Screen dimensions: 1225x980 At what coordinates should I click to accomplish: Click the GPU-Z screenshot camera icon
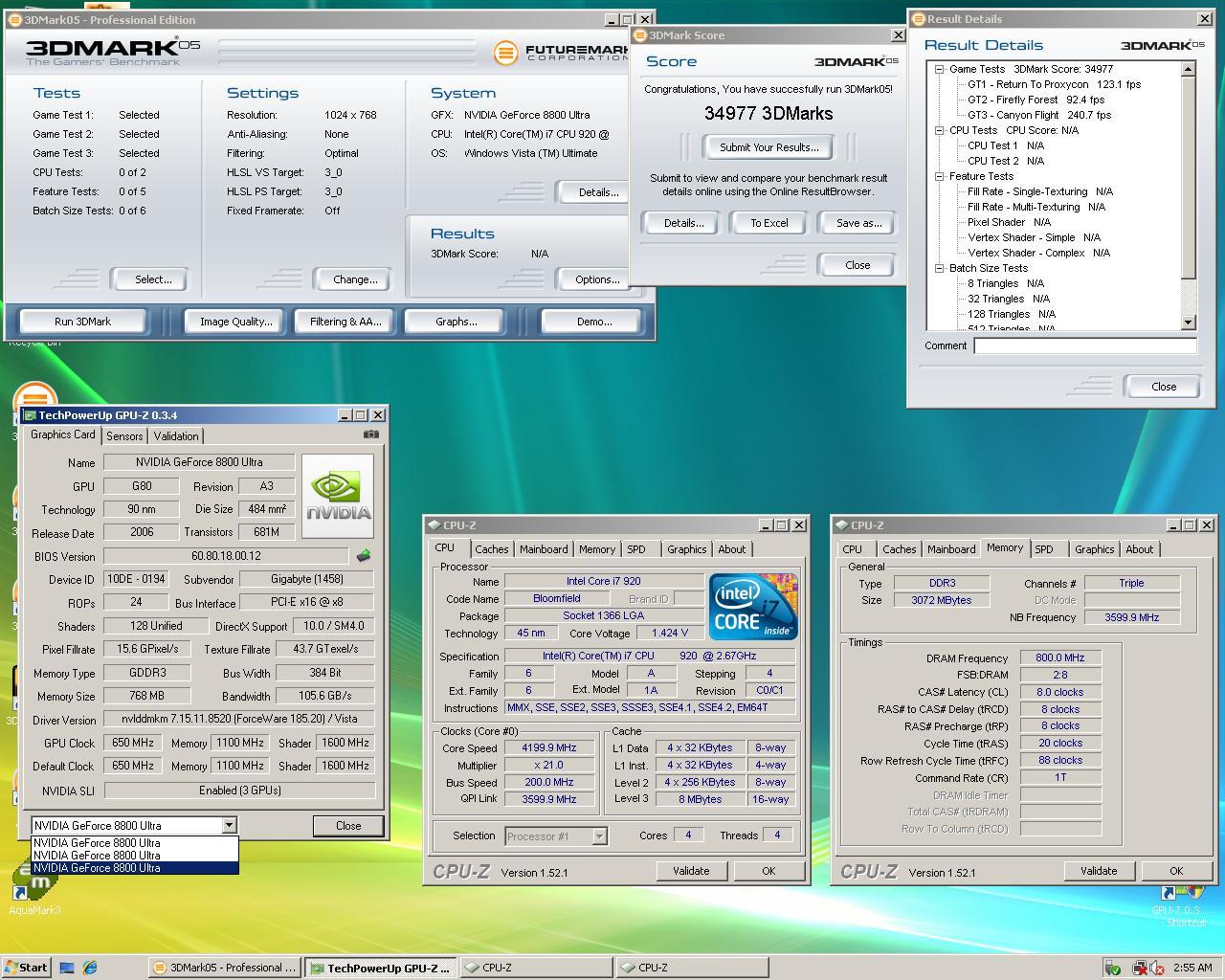370,434
